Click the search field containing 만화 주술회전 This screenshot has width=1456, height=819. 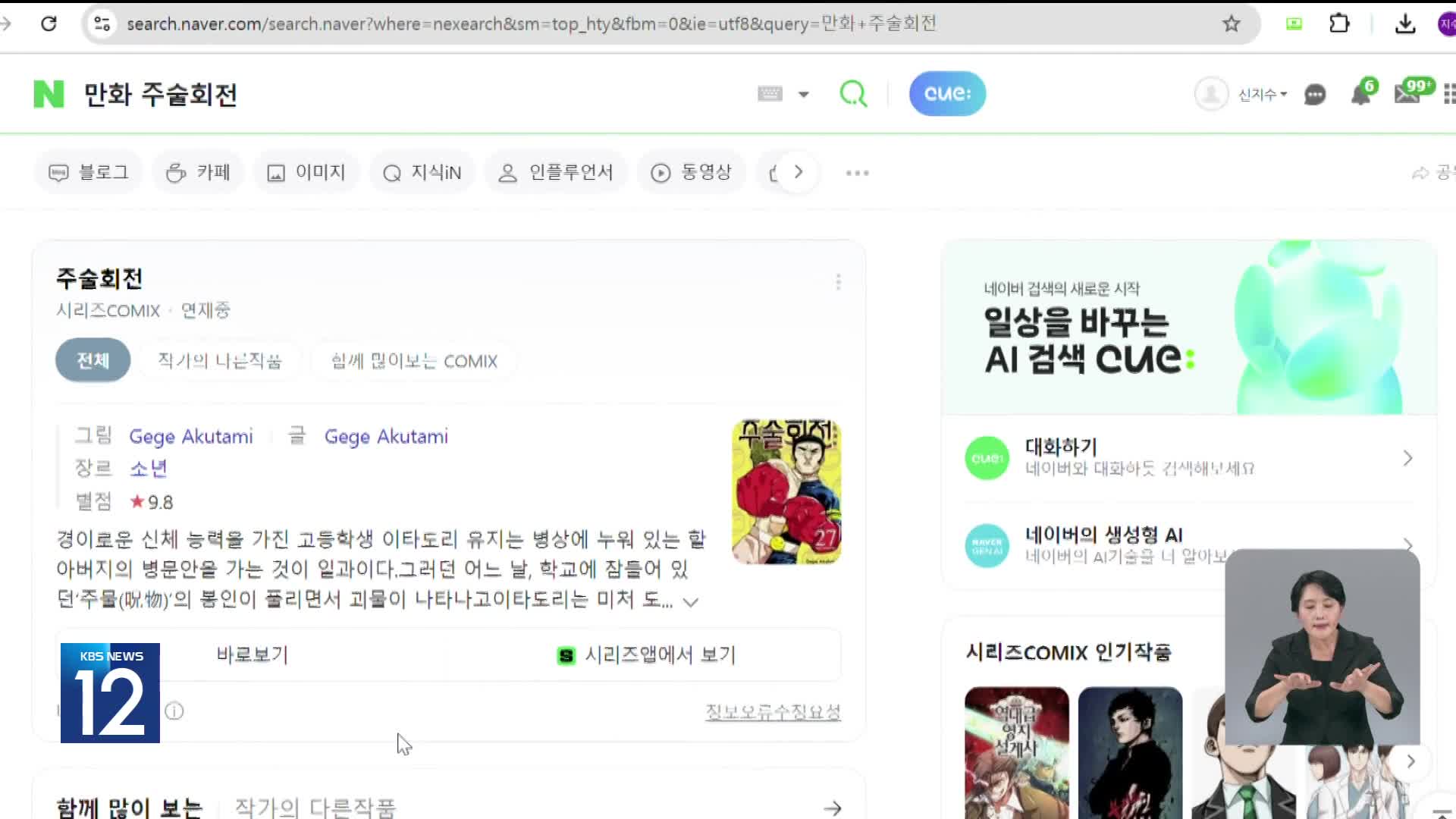(409, 95)
